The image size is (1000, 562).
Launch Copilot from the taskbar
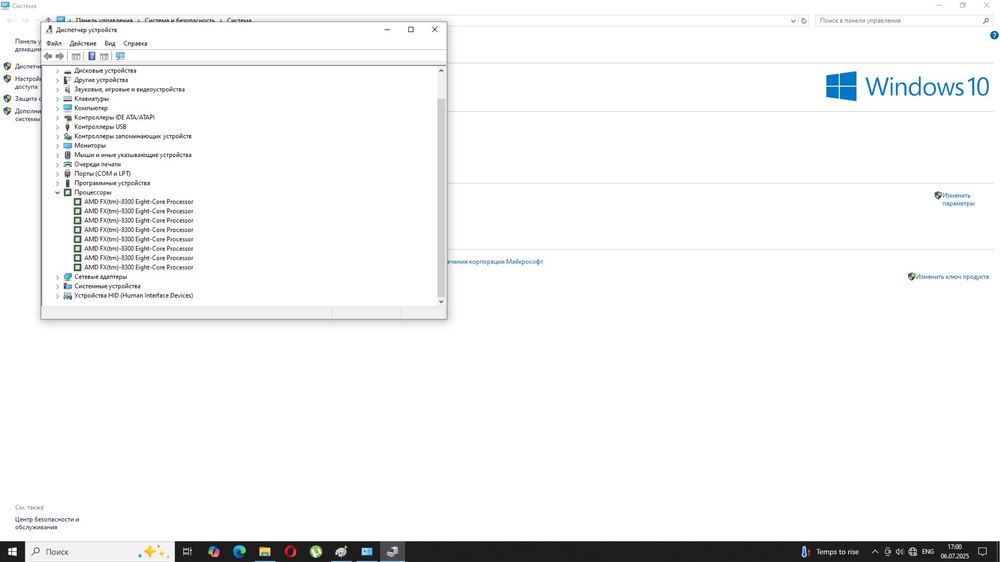point(214,552)
